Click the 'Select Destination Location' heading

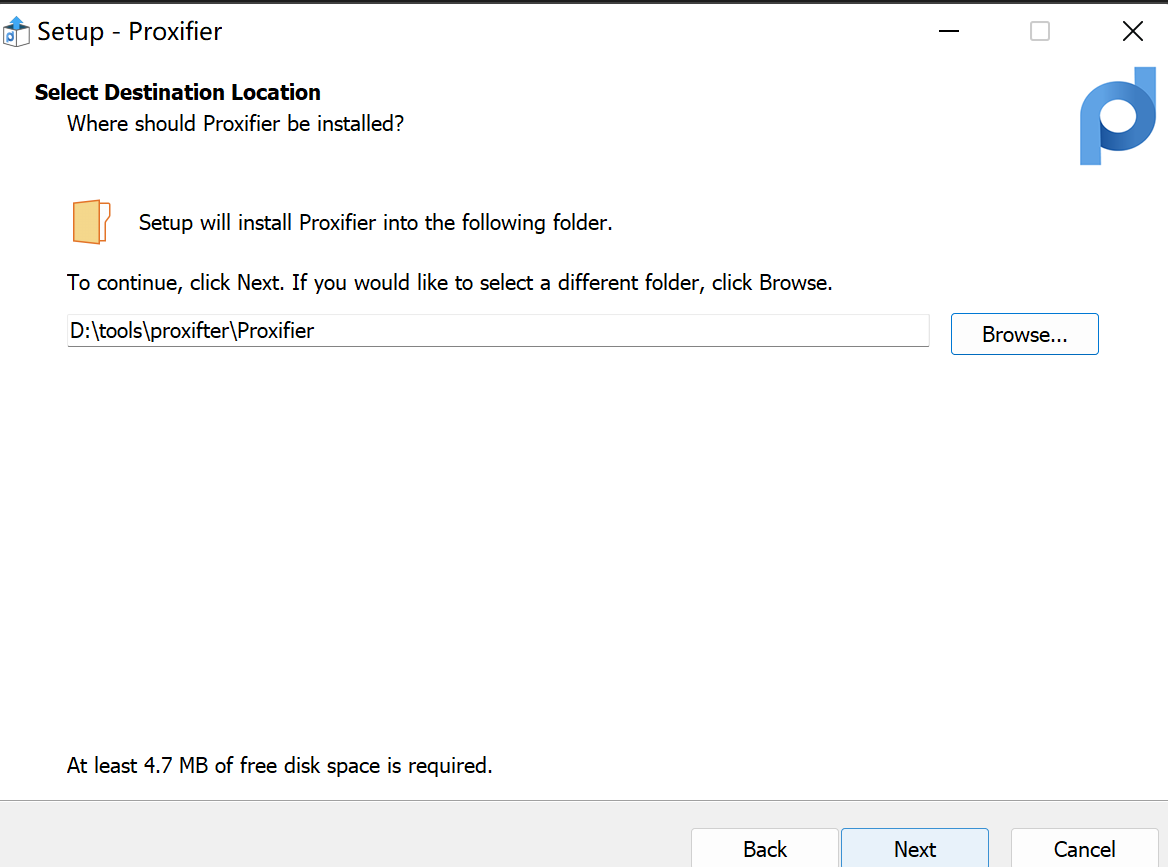(x=177, y=92)
